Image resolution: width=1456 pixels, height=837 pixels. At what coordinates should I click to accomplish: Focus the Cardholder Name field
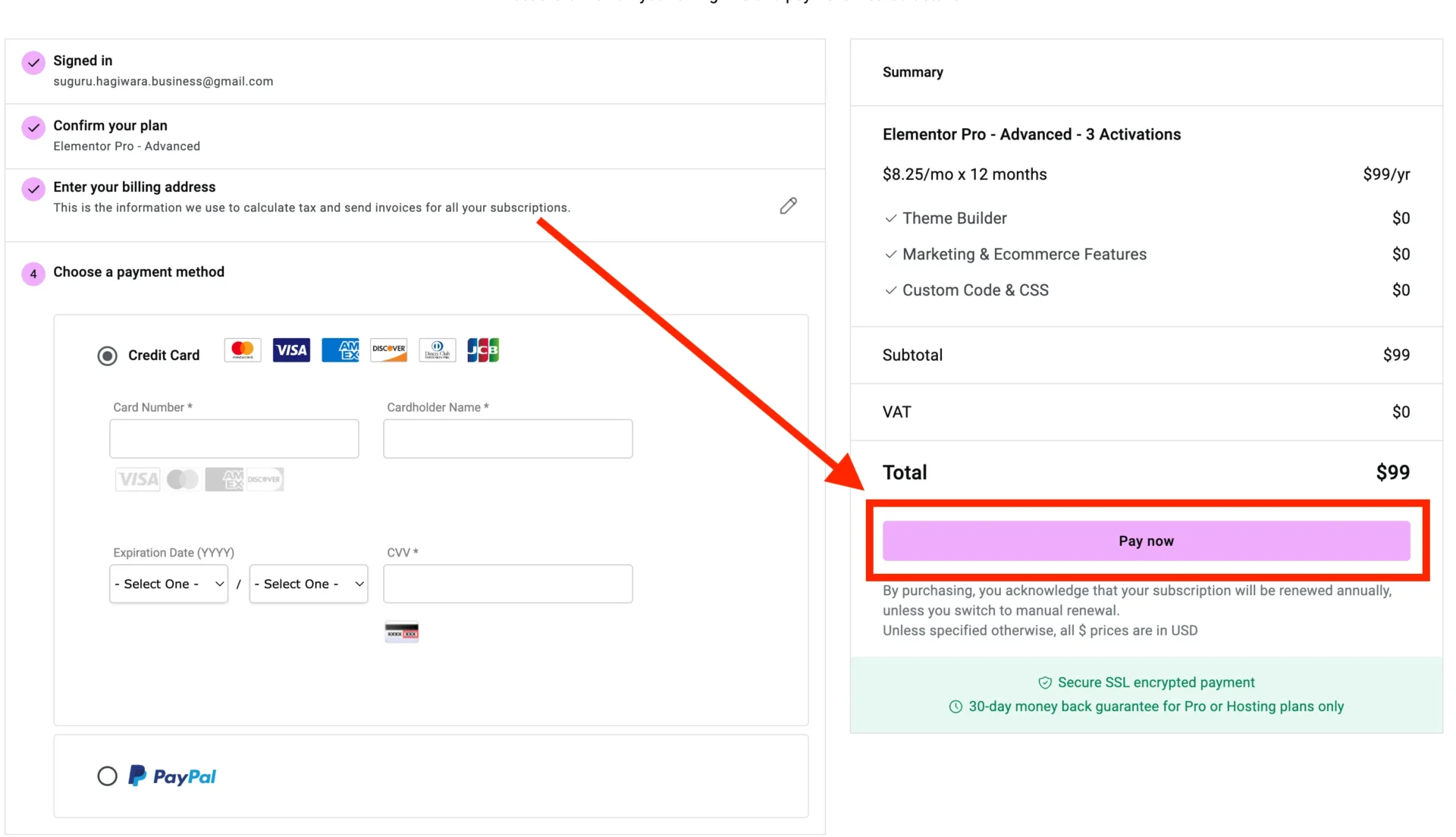[508, 439]
